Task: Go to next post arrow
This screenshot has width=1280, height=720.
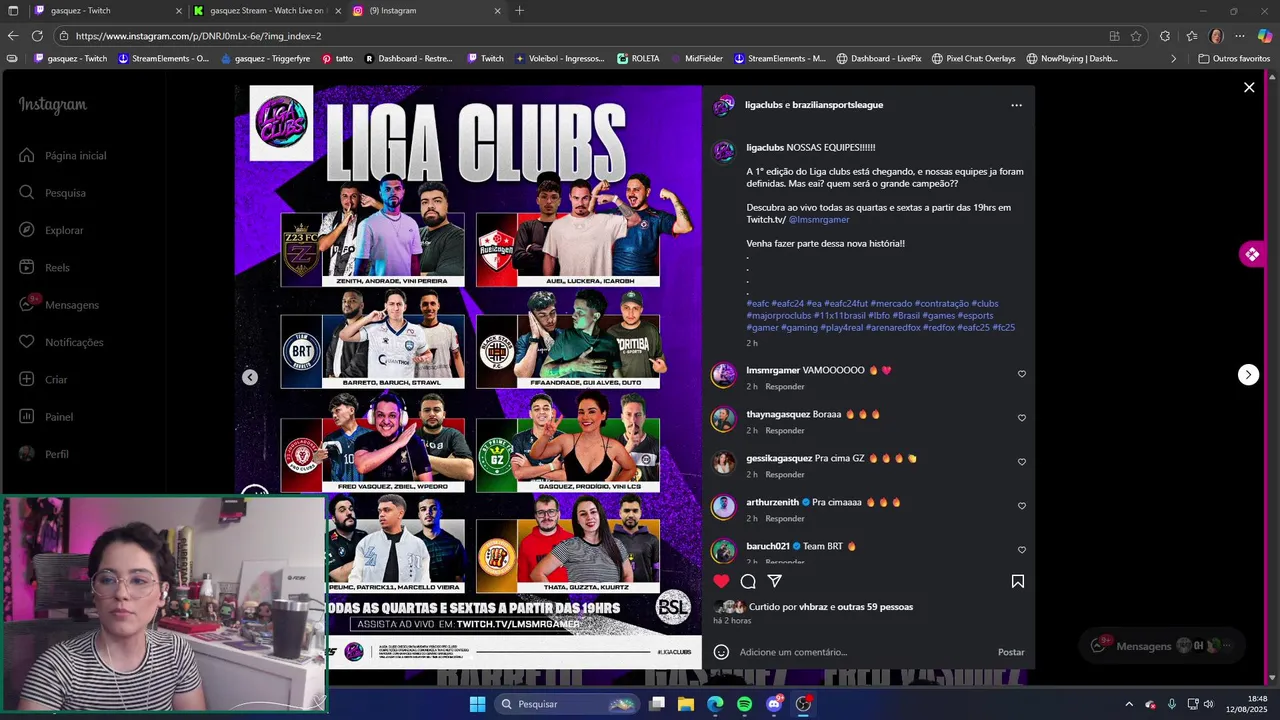Action: pyautogui.click(x=1248, y=374)
